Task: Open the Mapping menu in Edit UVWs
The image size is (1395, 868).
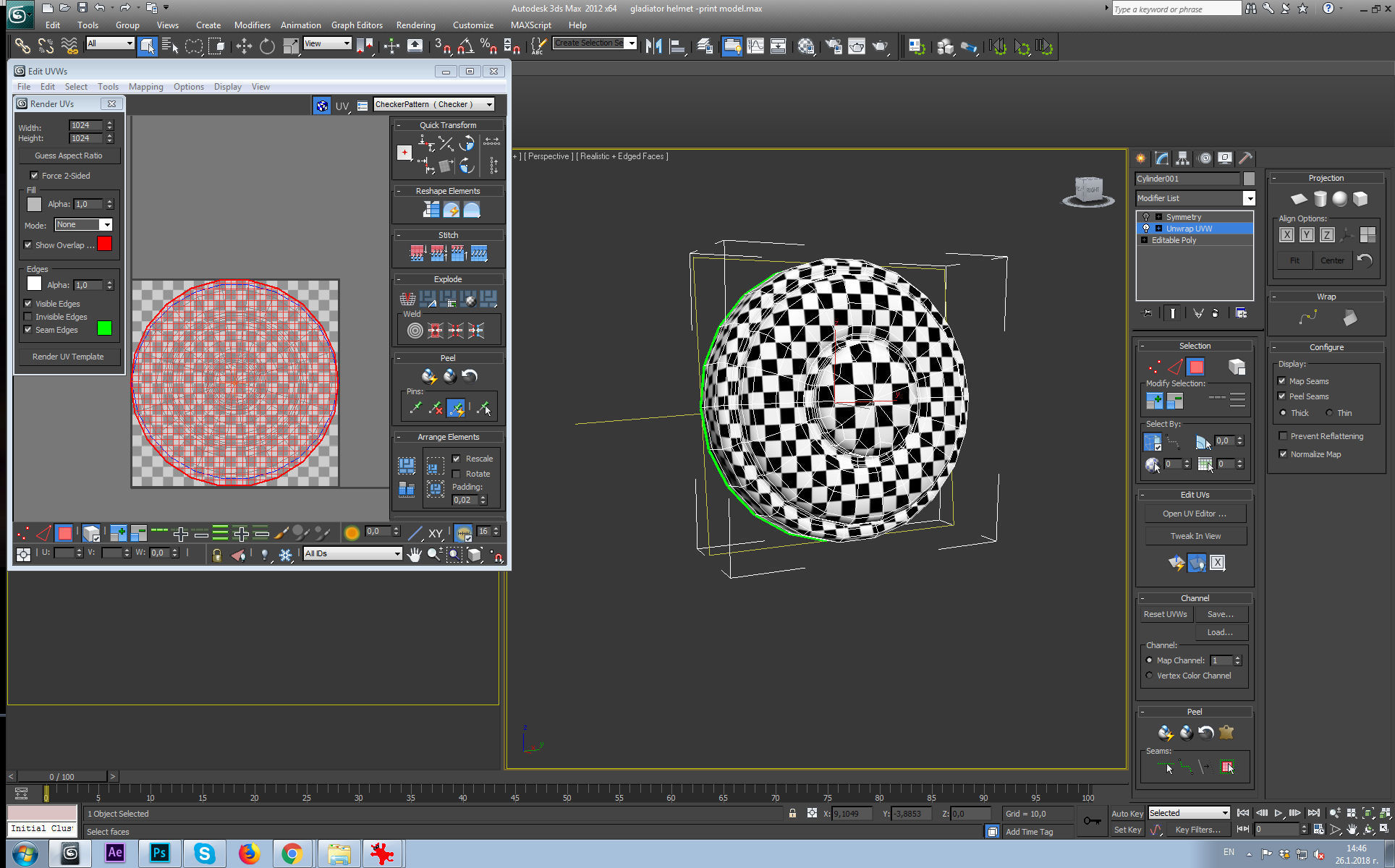Action: [145, 87]
